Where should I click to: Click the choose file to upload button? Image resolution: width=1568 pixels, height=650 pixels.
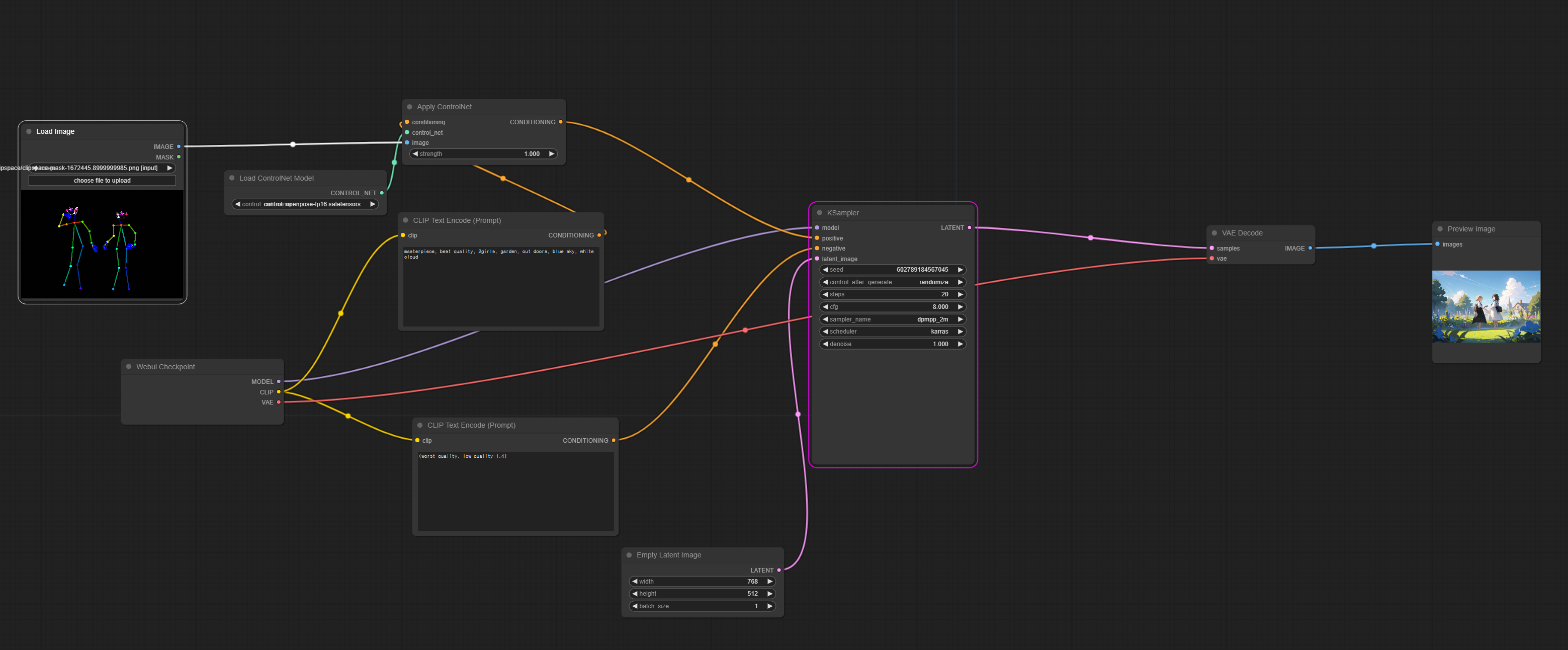click(102, 180)
